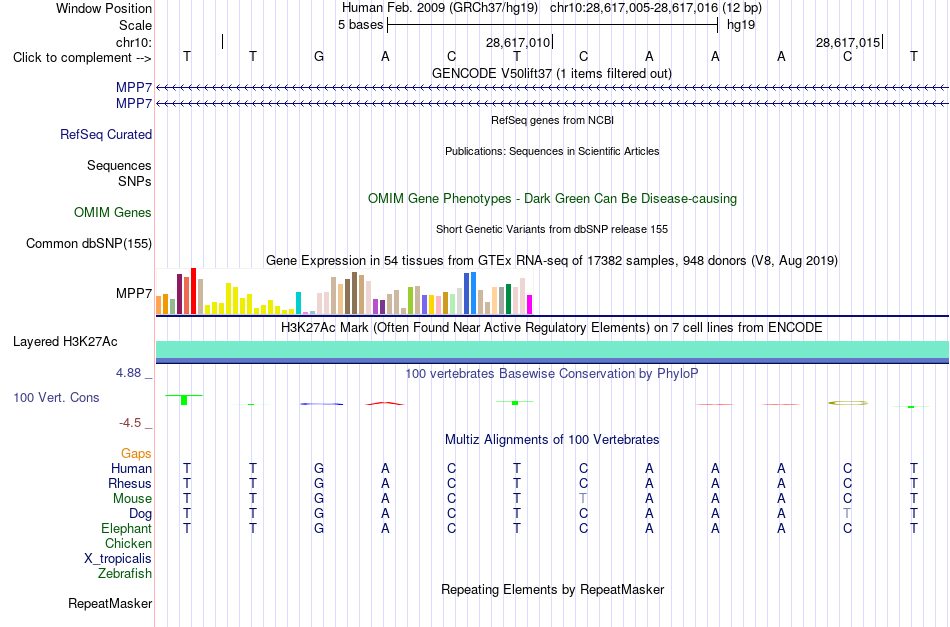Open the Common dbSNP(155) track label

[x=89, y=244]
